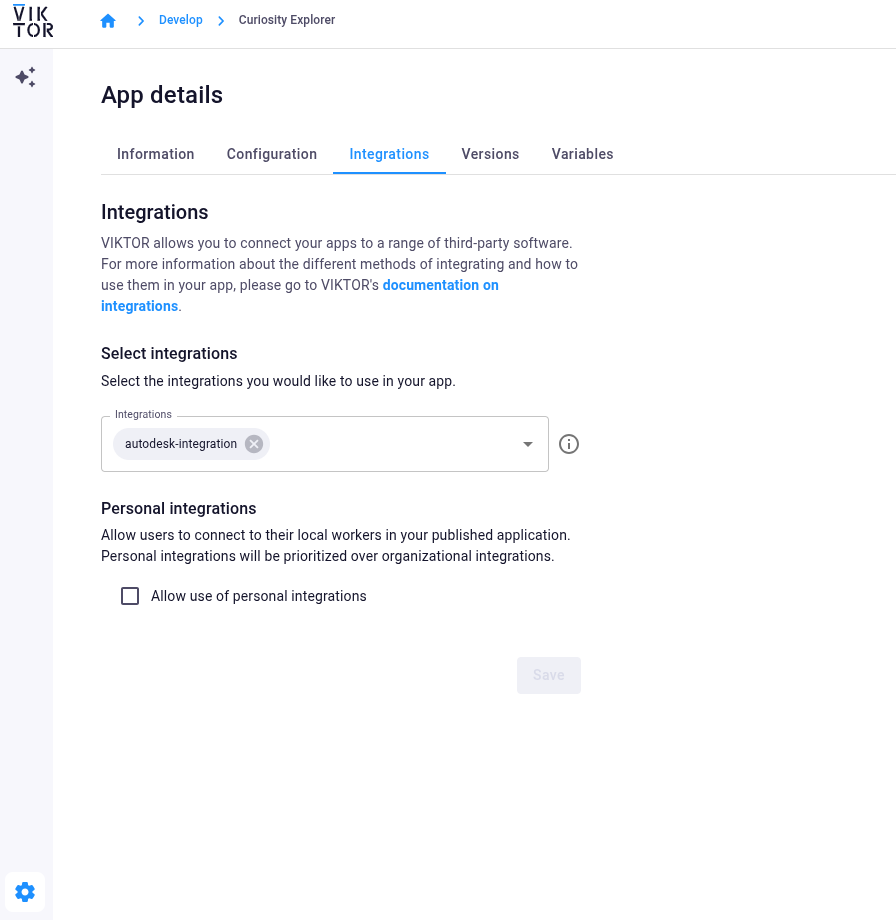896x920 pixels.
Task: Open the AI sparkles icon in sidebar
Action: coord(25,77)
